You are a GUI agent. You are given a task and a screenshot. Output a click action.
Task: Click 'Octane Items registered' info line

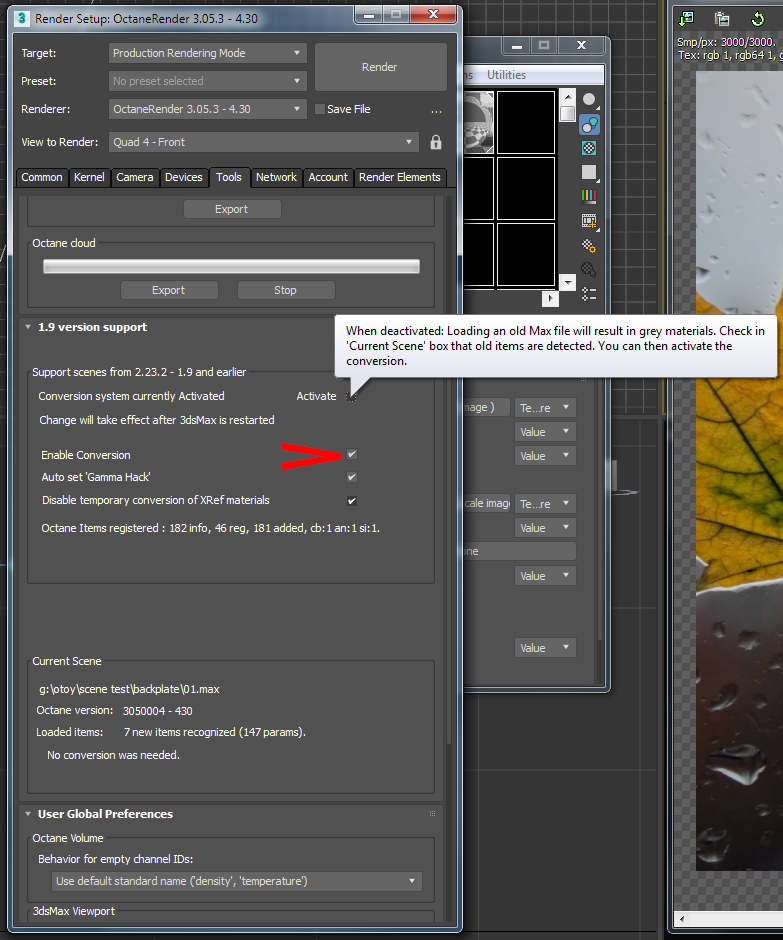click(210, 528)
